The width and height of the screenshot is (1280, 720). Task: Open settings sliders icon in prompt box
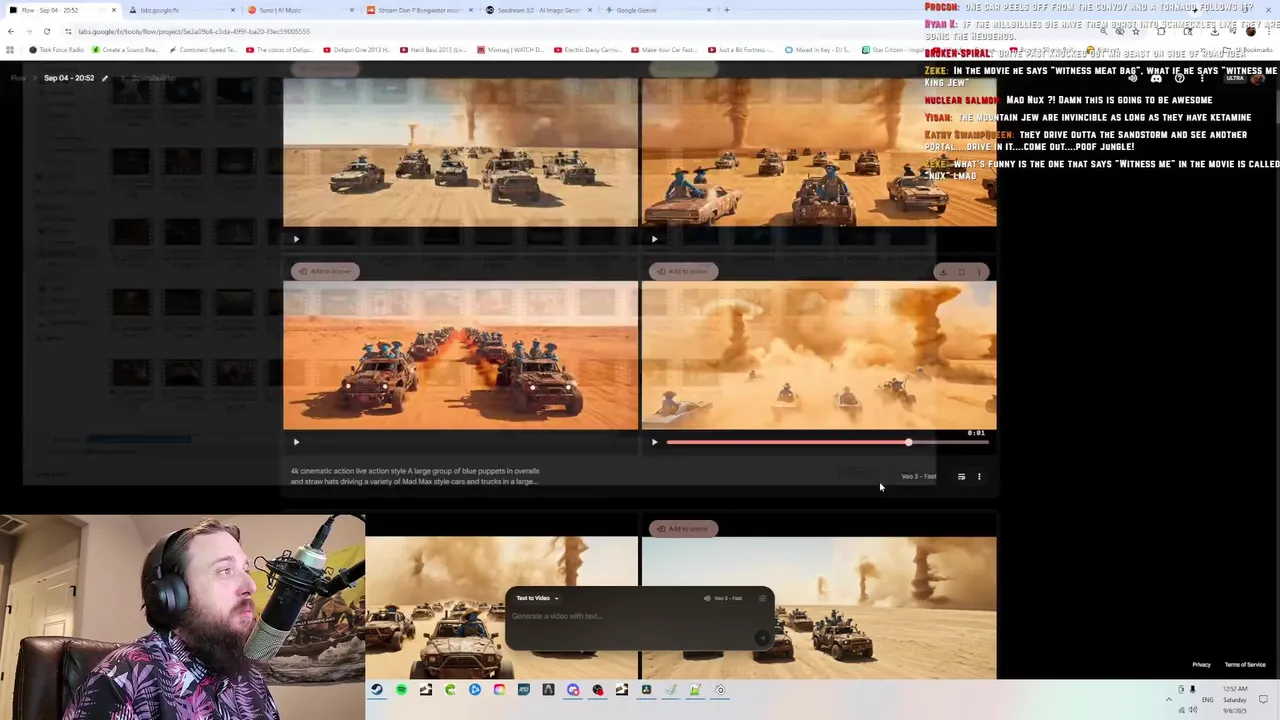762,598
